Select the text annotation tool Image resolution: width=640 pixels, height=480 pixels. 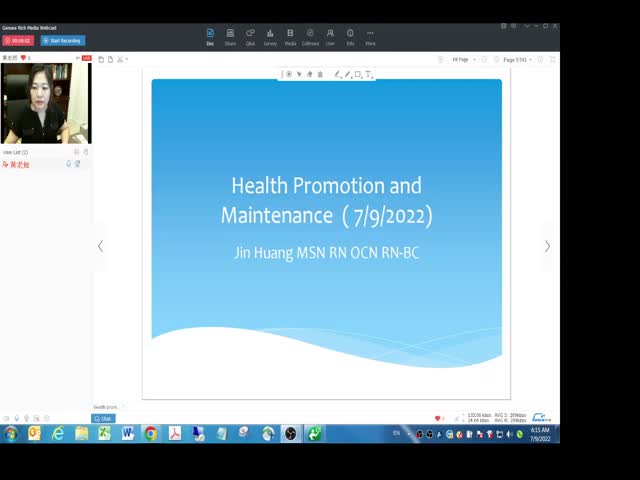click(x=368, y=74)
